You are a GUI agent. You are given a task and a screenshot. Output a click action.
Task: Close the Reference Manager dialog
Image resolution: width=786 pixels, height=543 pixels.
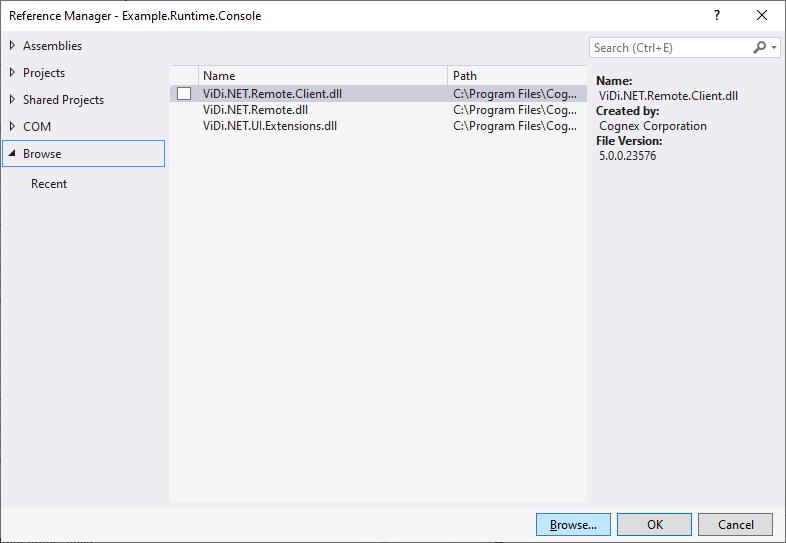point(762,15)
